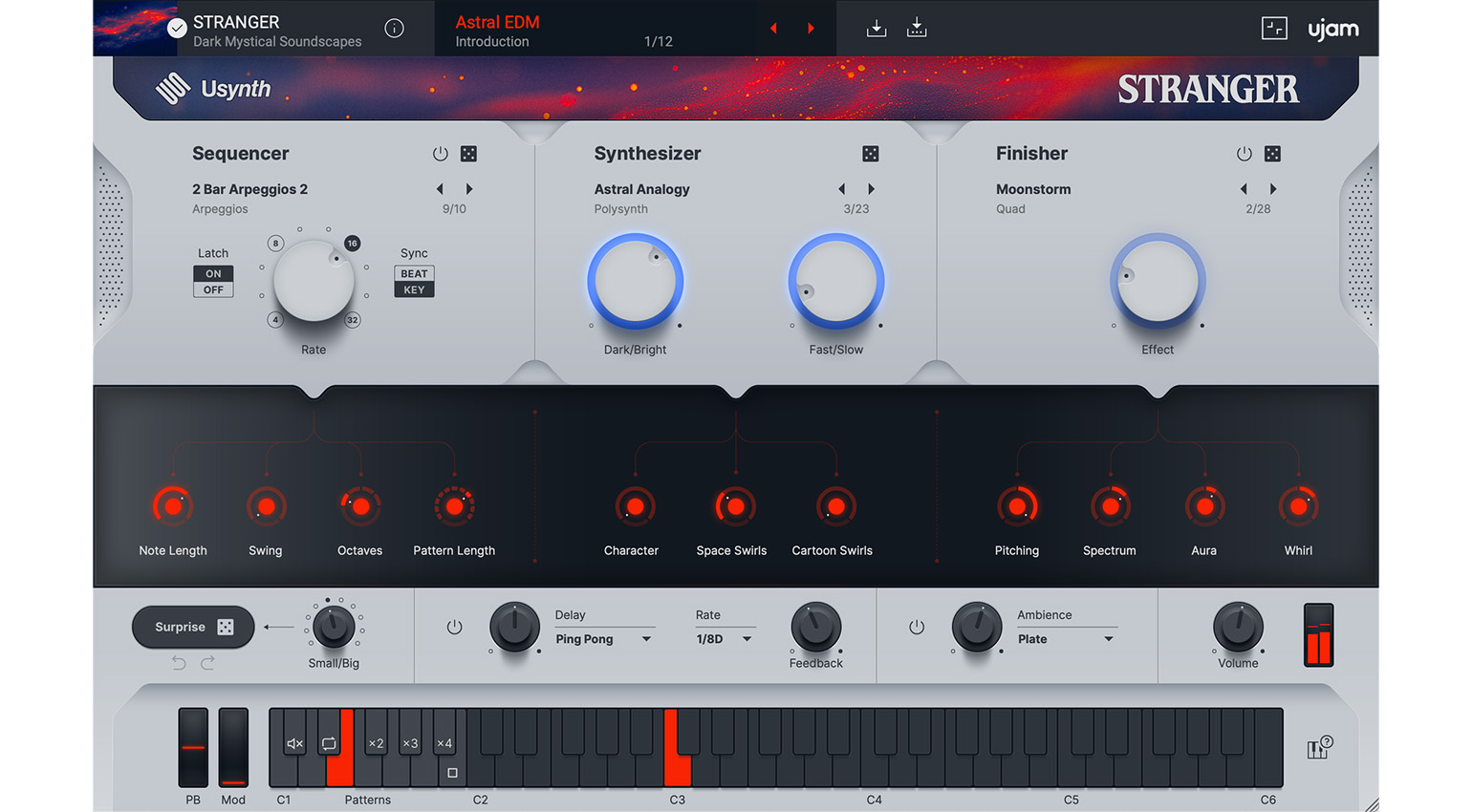Click the Volume knob
The image size is (1472, 812).
pyautogui.click(x=1238, y=627)
